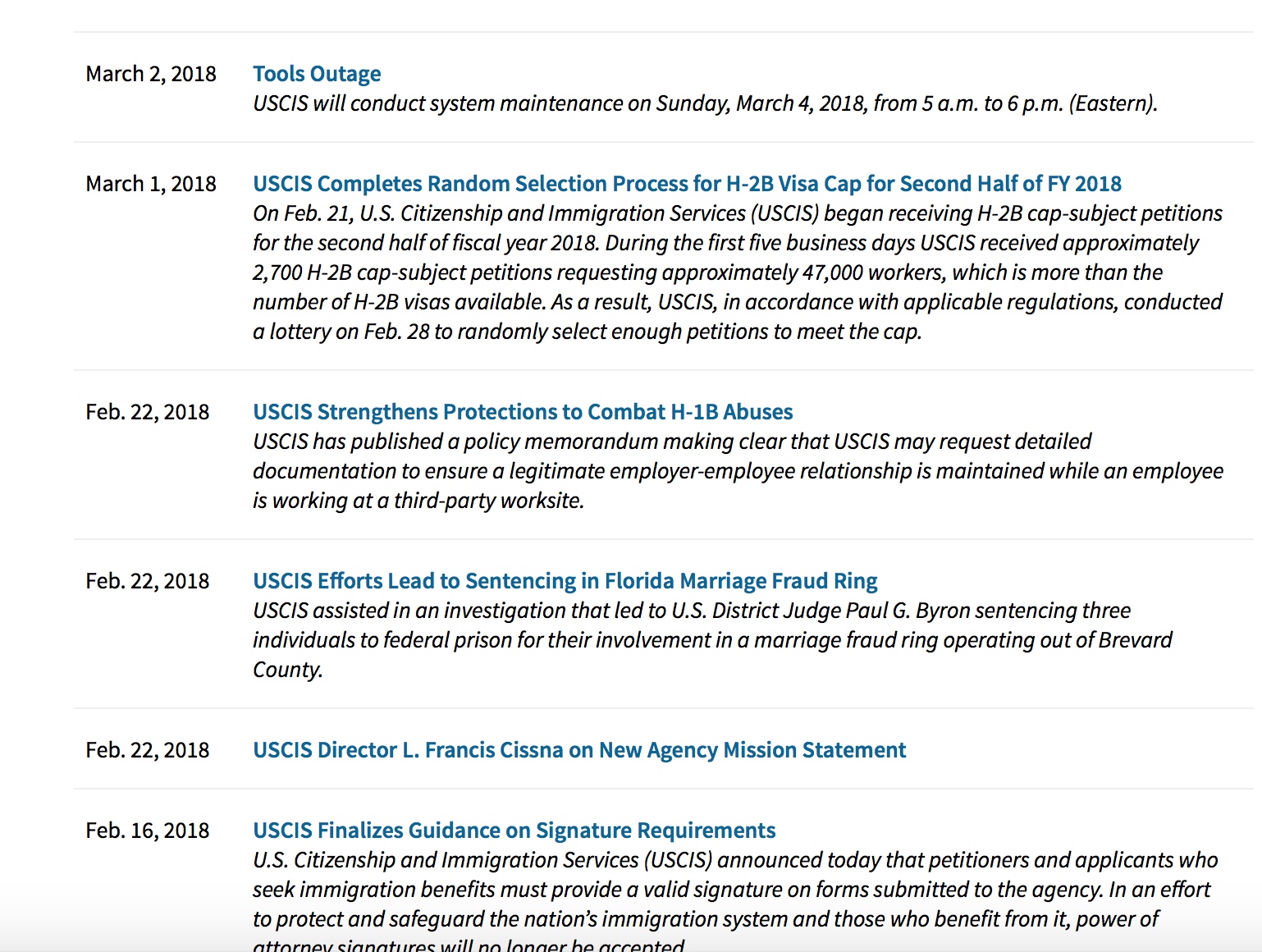Click the Feb. 22, 2018 date beside the Cissna Mission Statement
The image size is (1262, 952).
click(x=148, y=750)
